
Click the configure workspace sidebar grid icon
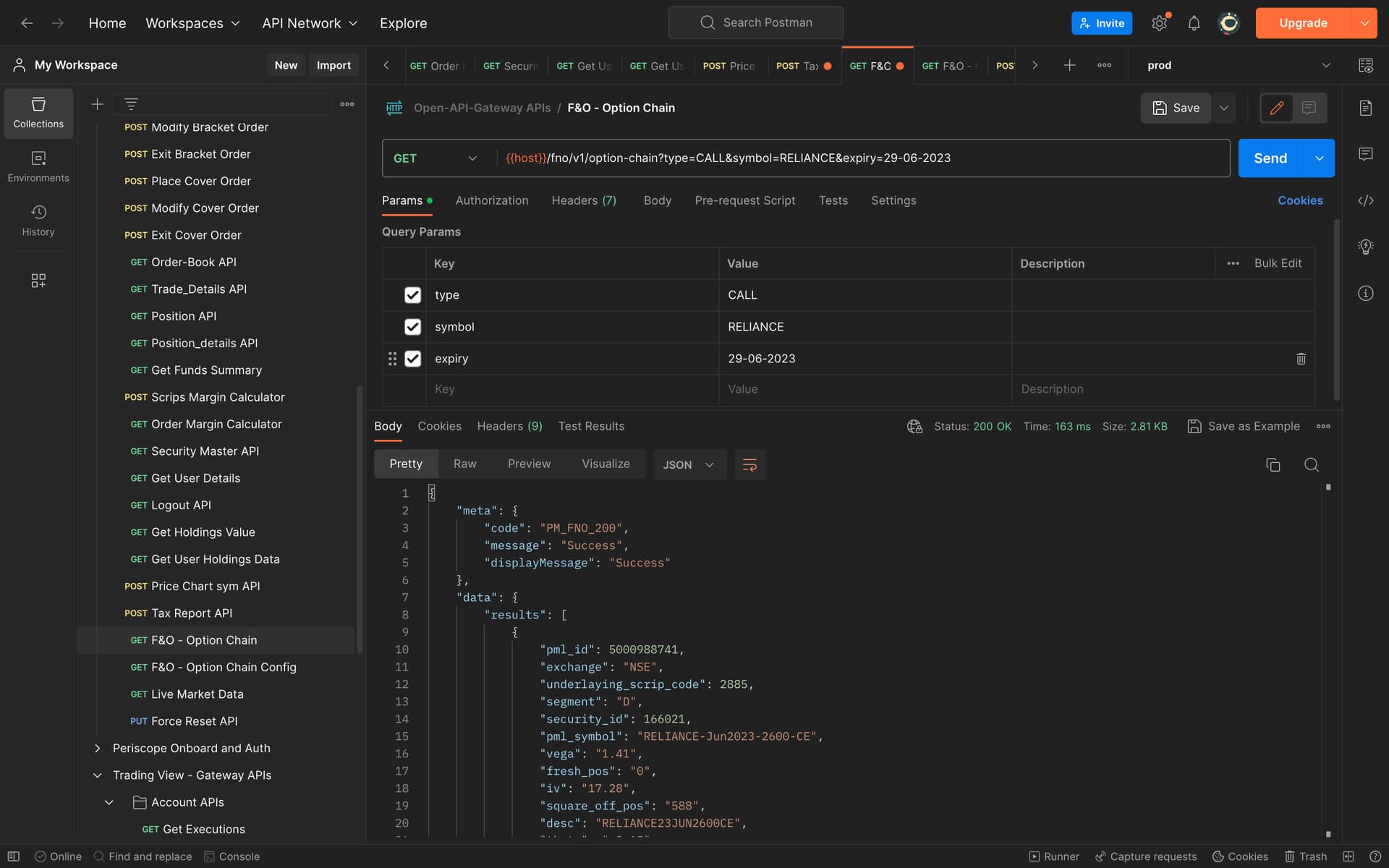(x=38, y=281)
